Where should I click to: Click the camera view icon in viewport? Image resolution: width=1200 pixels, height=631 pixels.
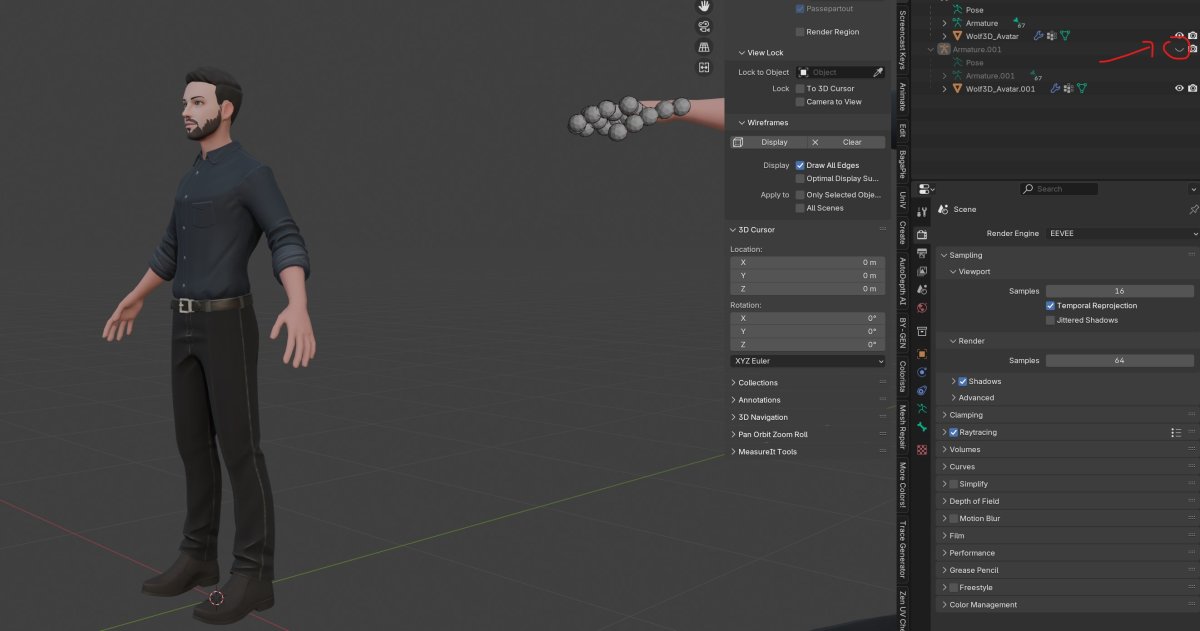coord(705,26)
